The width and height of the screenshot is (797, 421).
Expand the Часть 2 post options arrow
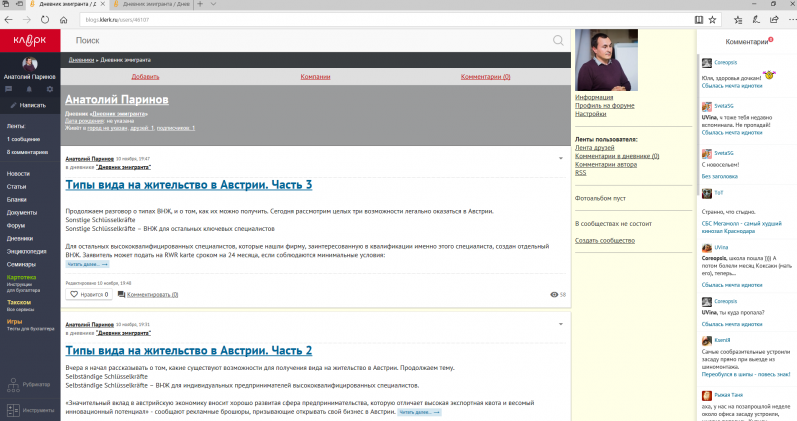pyautogui.click(x=559, y=325)
